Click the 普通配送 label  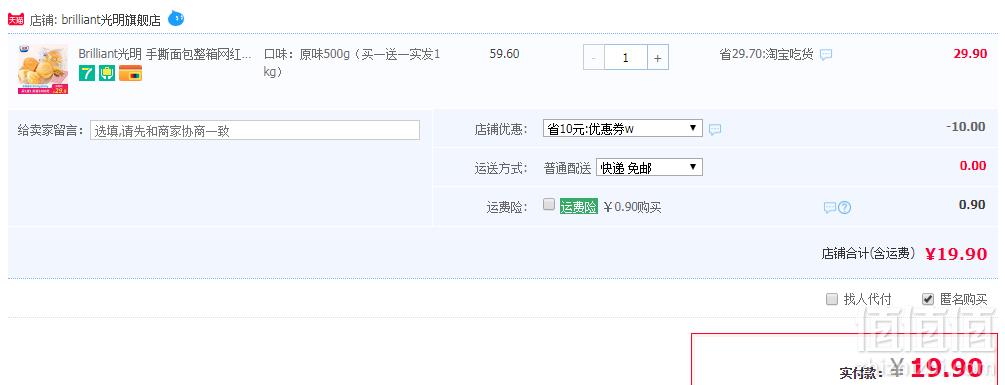(x=567, y=168)
